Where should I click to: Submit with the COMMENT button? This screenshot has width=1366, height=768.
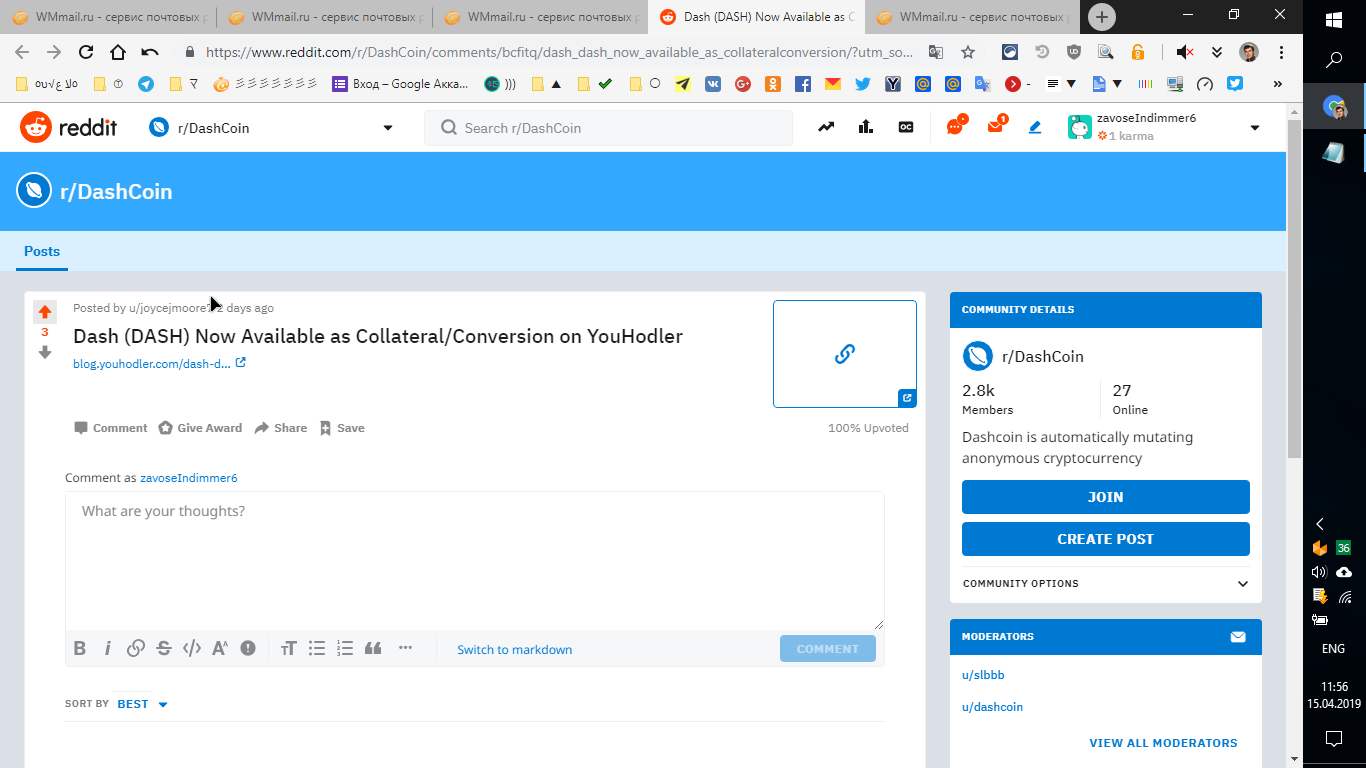[828, 648]
